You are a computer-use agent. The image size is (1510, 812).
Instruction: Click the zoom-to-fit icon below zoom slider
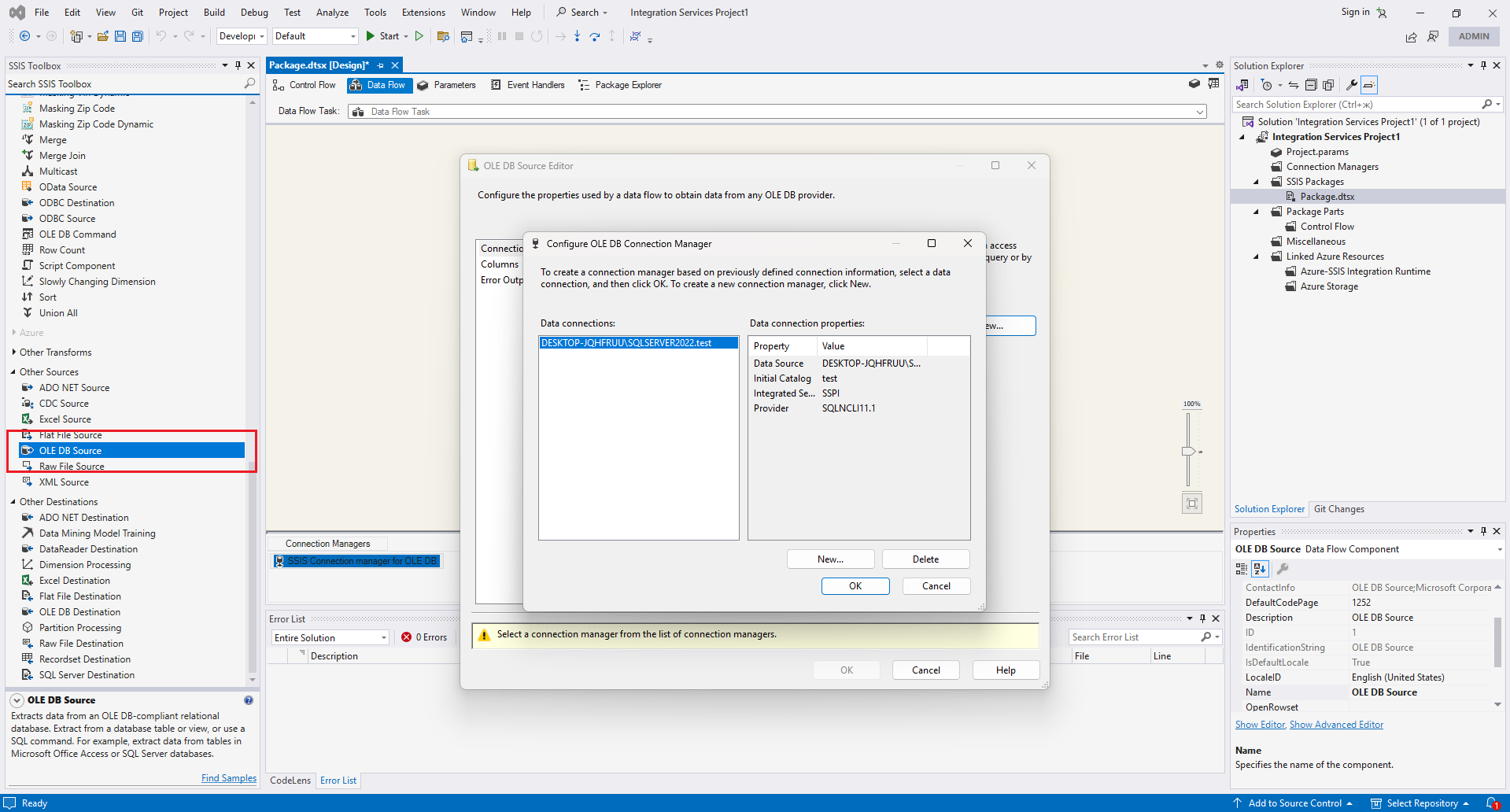pyautogui.click(x=1192, y=504)
